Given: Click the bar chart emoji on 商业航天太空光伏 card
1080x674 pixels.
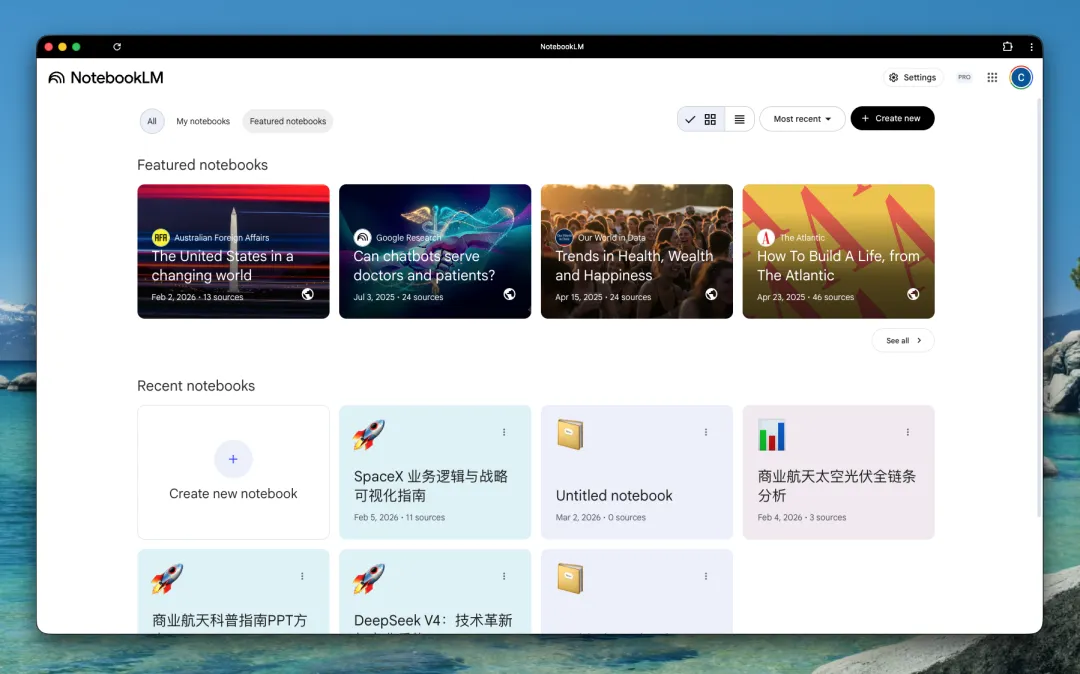Looking at the screenshot, I should 771,435.
